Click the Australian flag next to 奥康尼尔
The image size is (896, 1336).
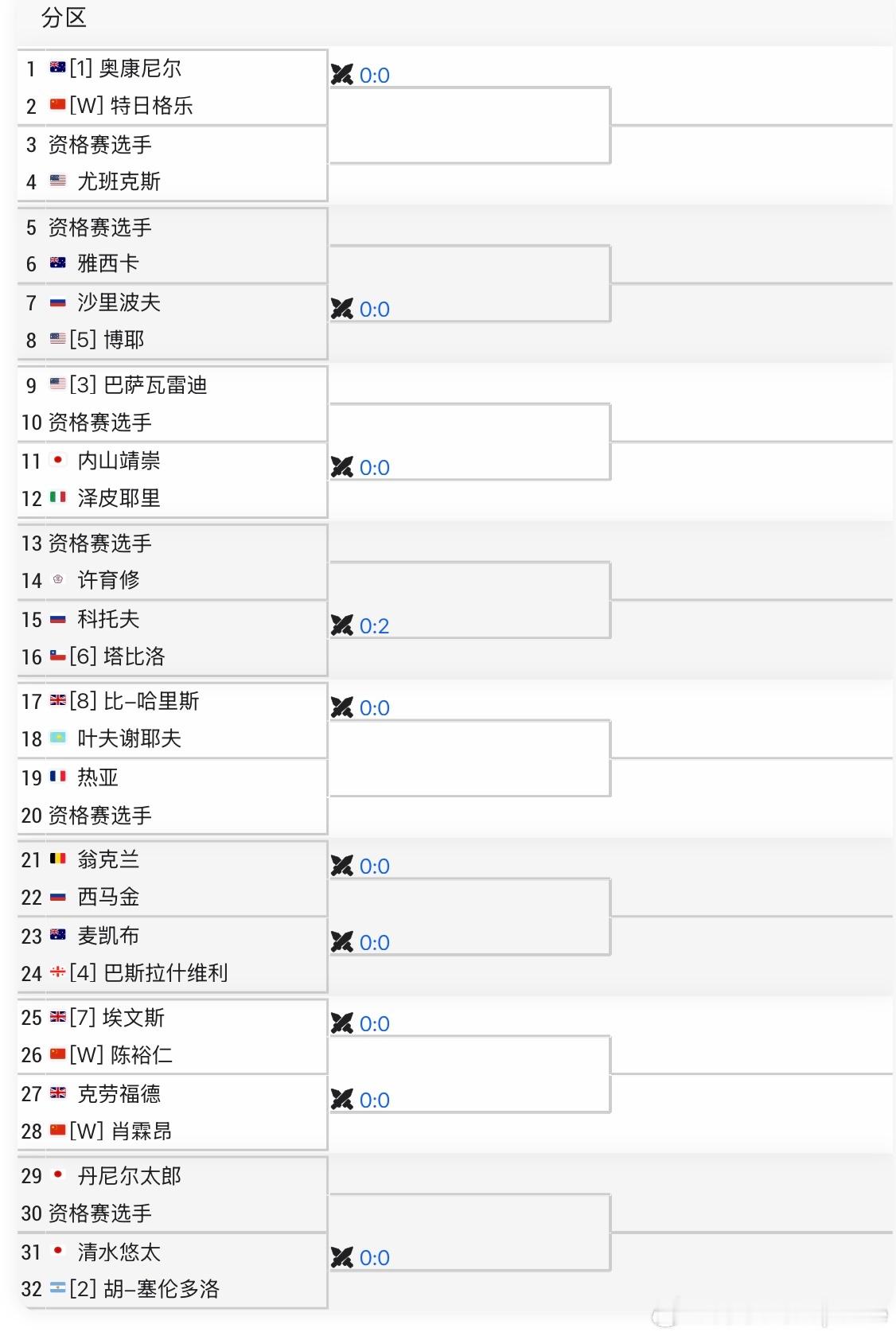(57, 68)
